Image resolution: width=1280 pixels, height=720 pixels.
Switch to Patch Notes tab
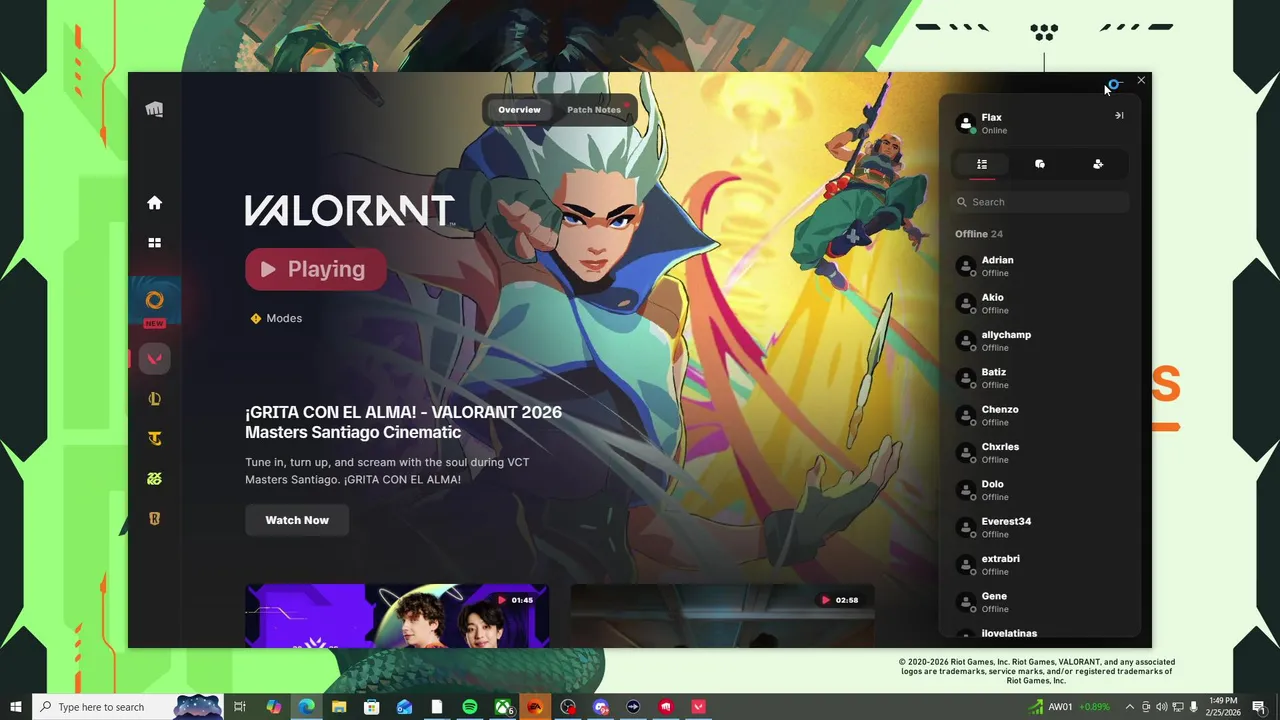click(x=594, y=110)
